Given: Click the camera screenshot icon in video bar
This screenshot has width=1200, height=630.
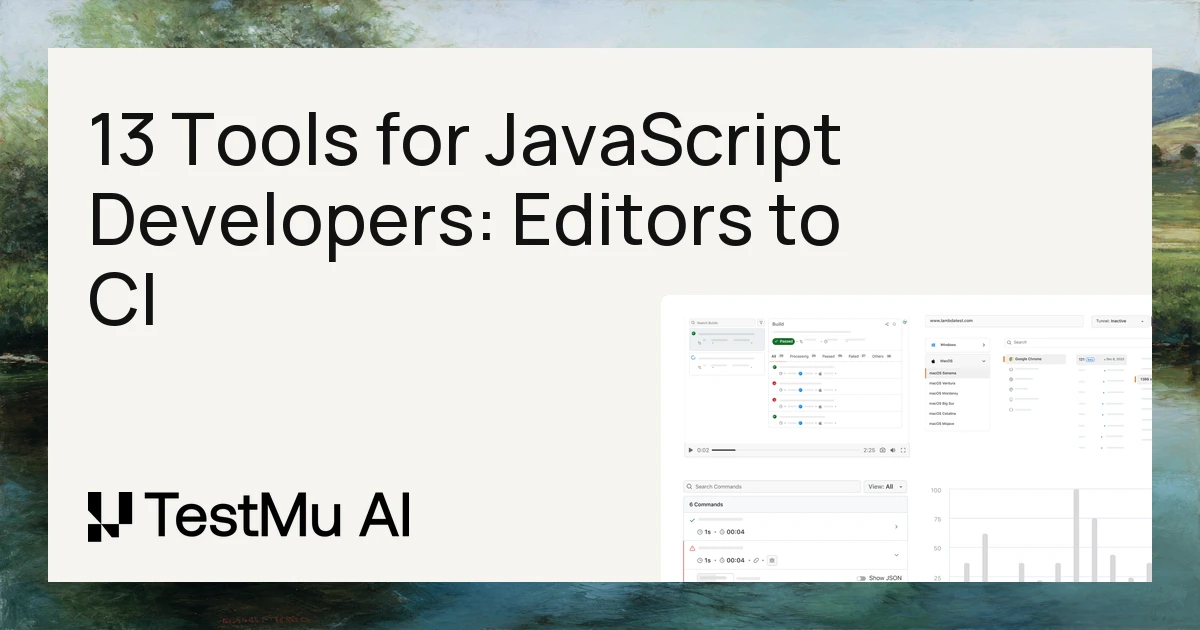Looking at the screenshot, I should tap(883, 450).
